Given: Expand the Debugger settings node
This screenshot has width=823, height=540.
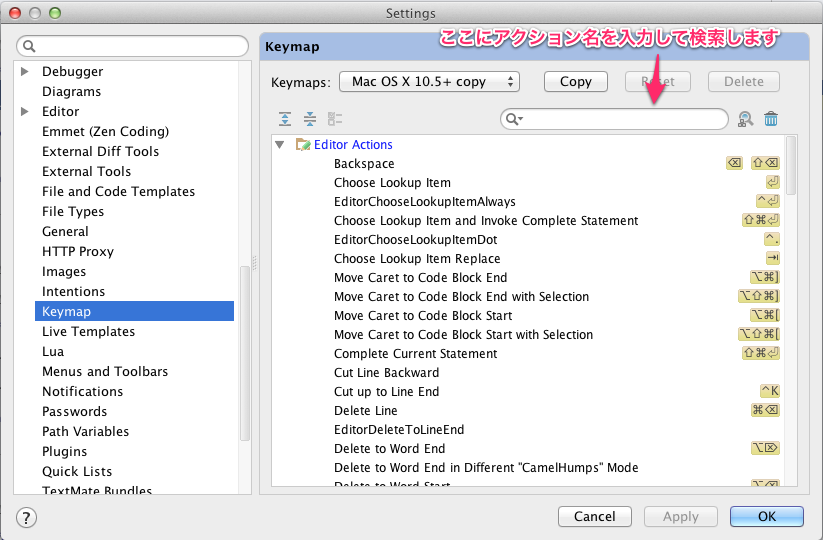Looking at the screenshot, I should tap(25, 72).
